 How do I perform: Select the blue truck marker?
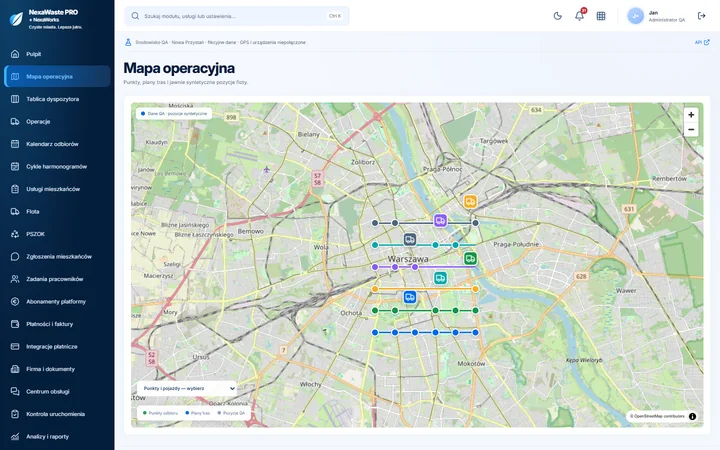click(x=410, y=297)
